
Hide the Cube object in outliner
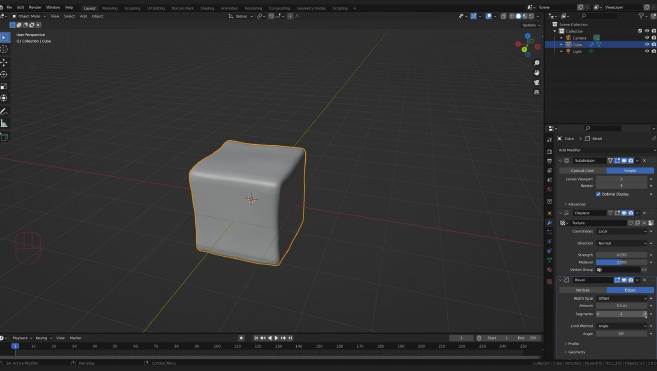point(647,44)
